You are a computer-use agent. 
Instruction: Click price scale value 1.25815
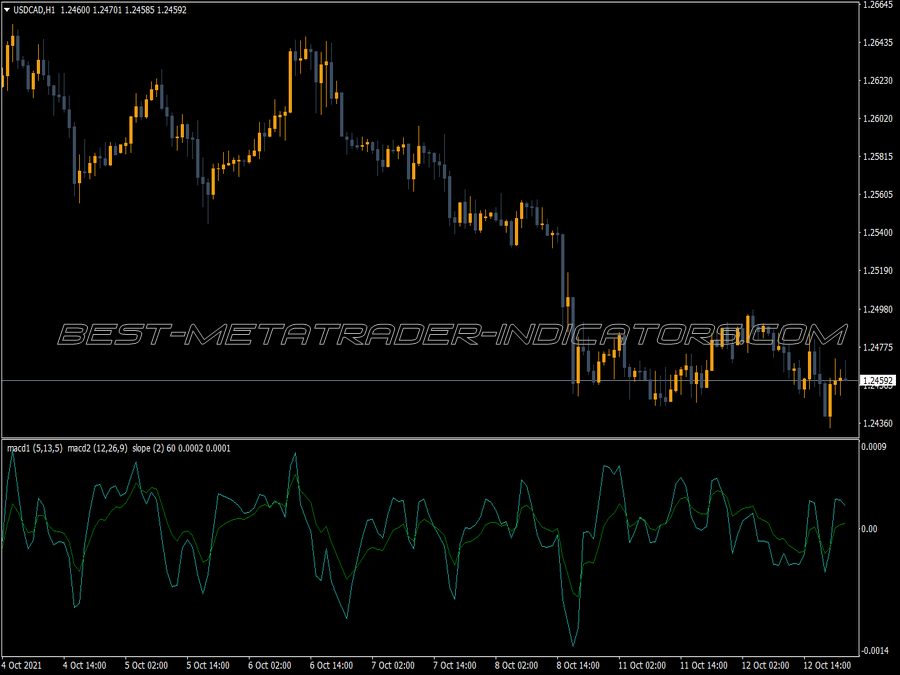878,157
